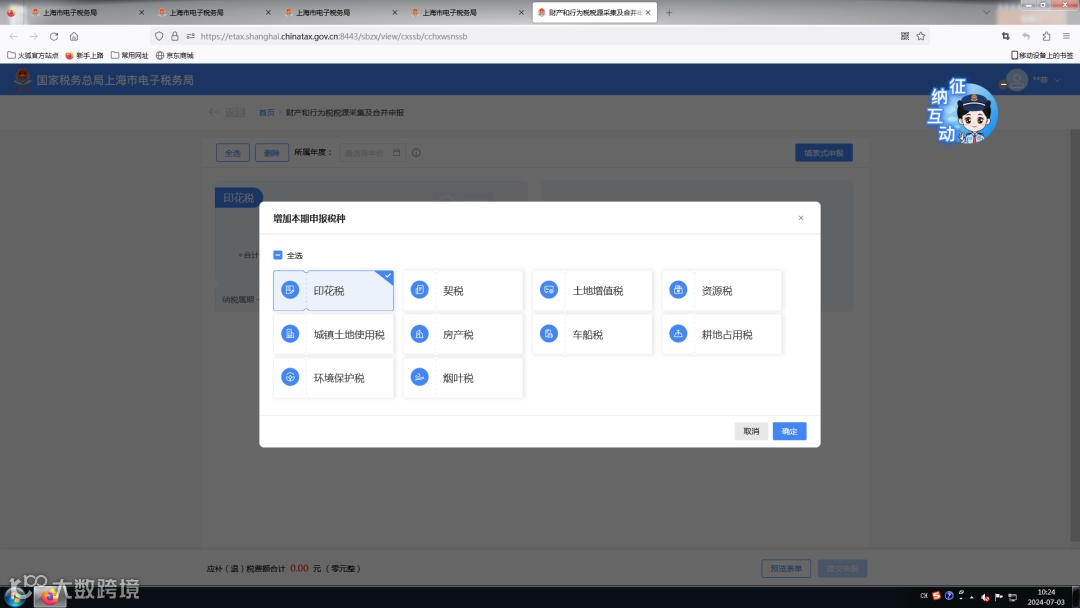Switch to second 上海市电子税务局 tab
Screen dimensions: 1080x608
212,12
